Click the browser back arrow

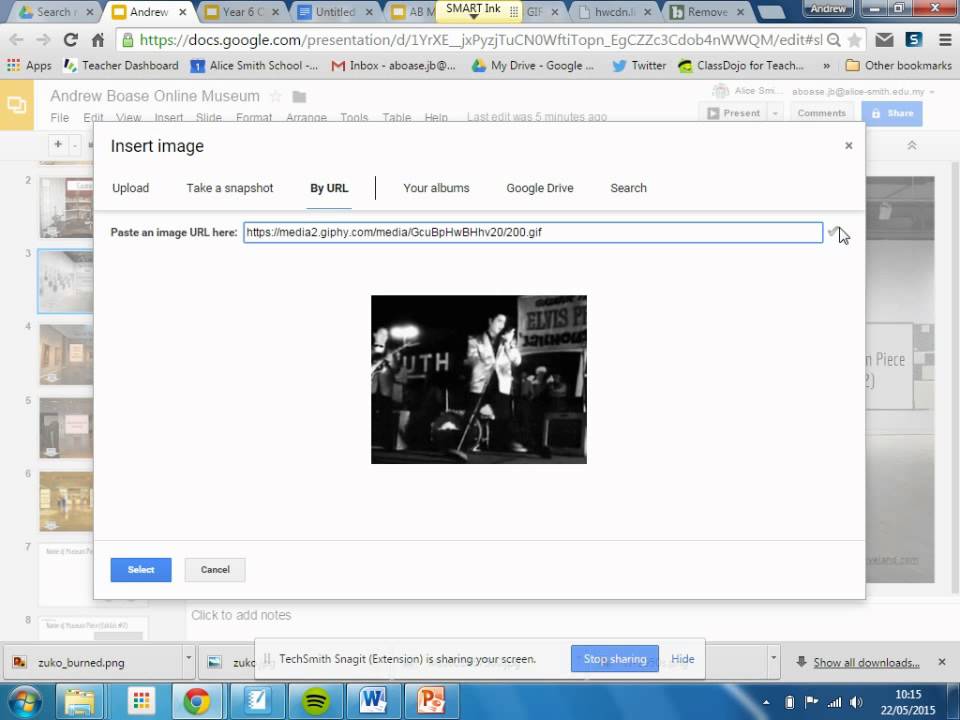pos(16,40)
